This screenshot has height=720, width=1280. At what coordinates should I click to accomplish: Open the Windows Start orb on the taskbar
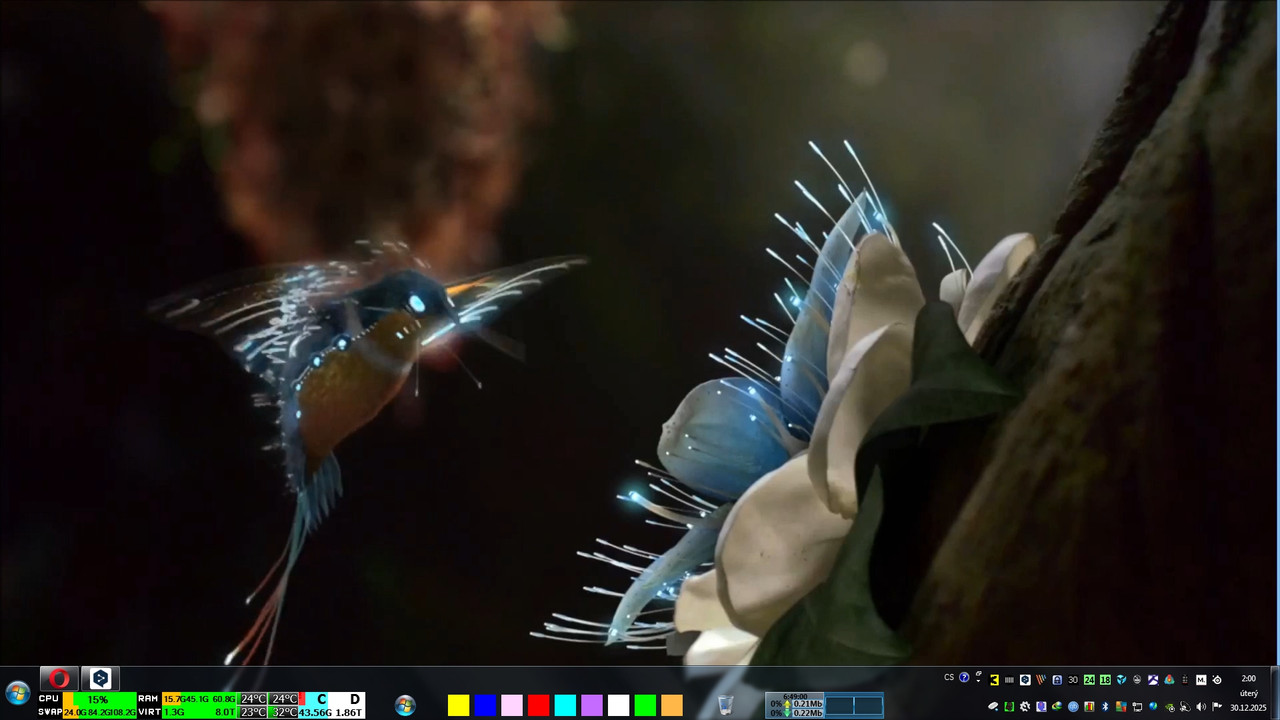[17, 693]
